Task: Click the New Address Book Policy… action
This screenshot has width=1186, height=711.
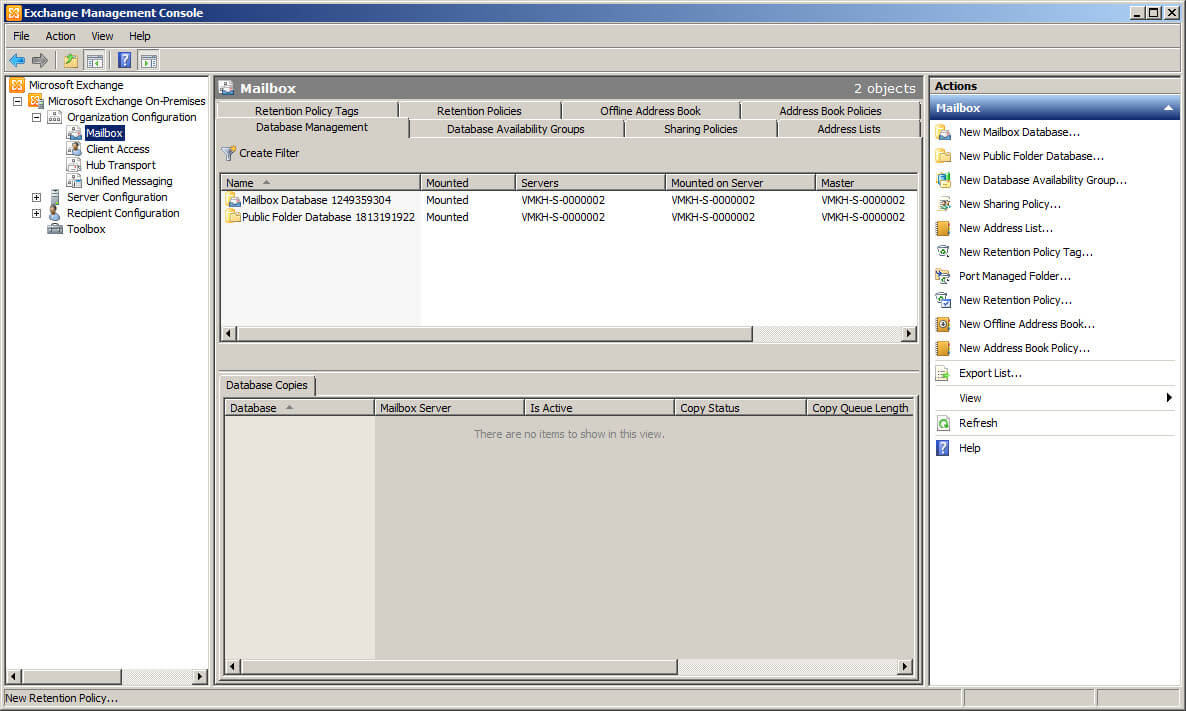Action: click(x=1024, y=348)
